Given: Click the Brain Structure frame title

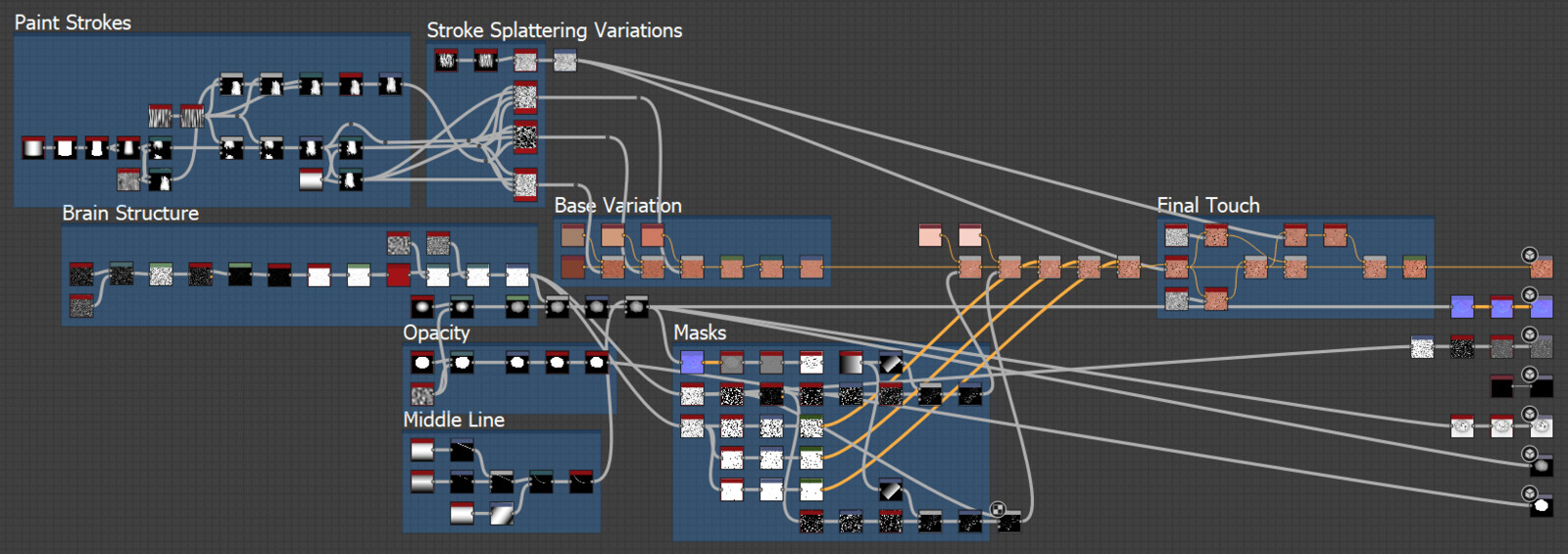Looking at the screenshot, I should tap(130, 213).
